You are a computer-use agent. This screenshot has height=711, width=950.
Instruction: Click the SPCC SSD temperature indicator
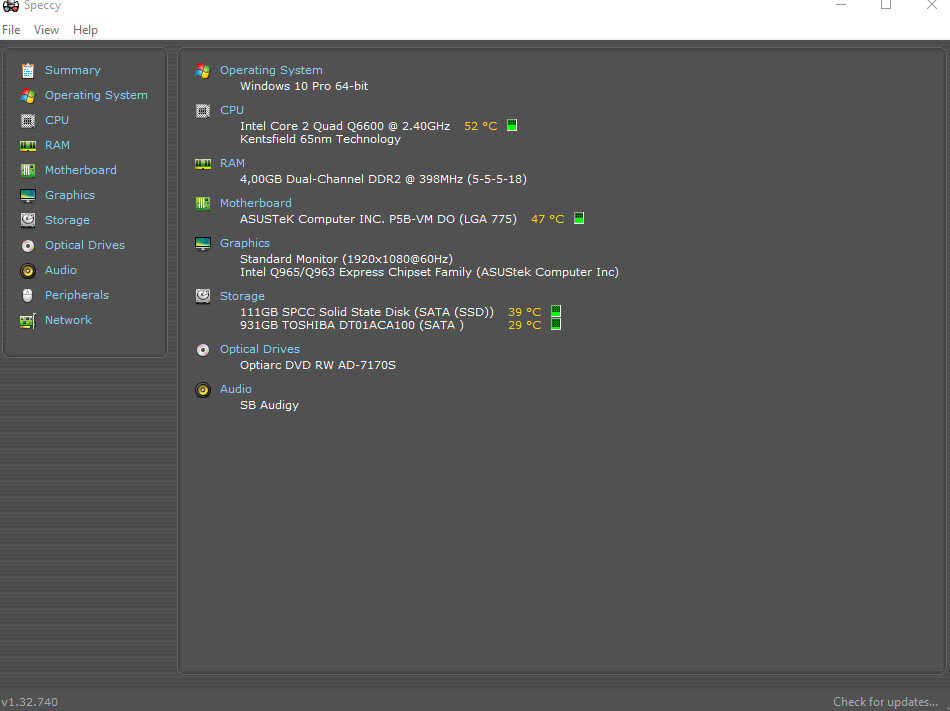point(556,311)
